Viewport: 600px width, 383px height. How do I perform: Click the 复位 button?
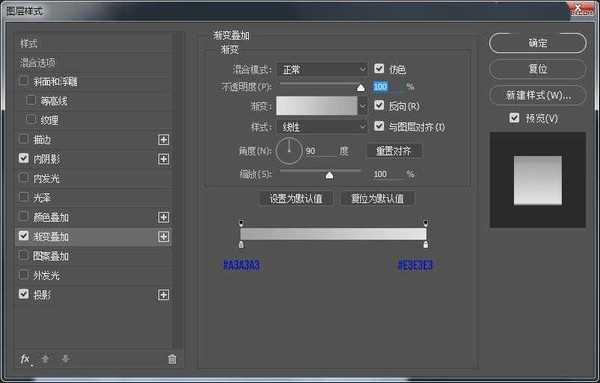click(538, 69)
